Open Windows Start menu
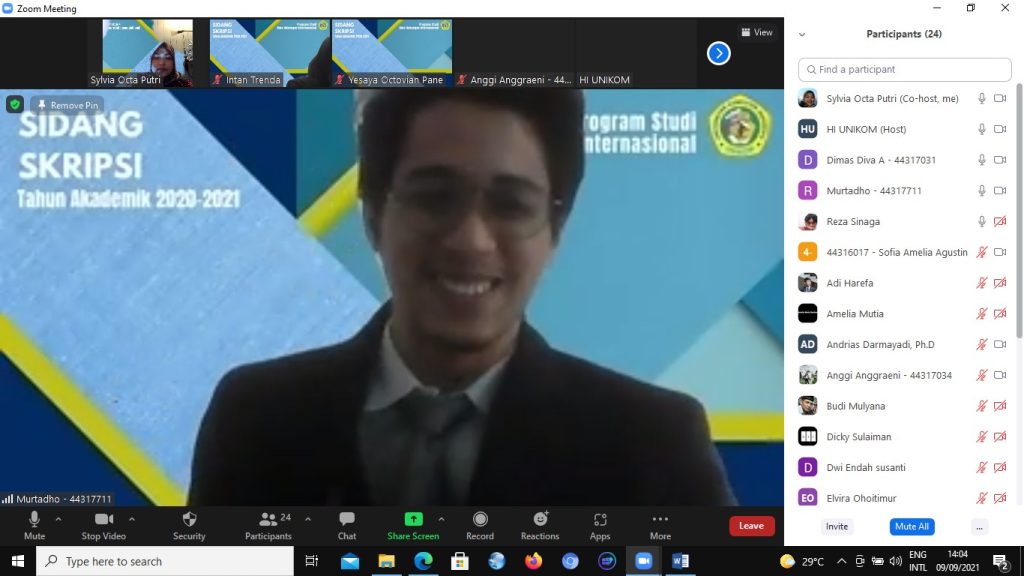 tap(18, 561)
